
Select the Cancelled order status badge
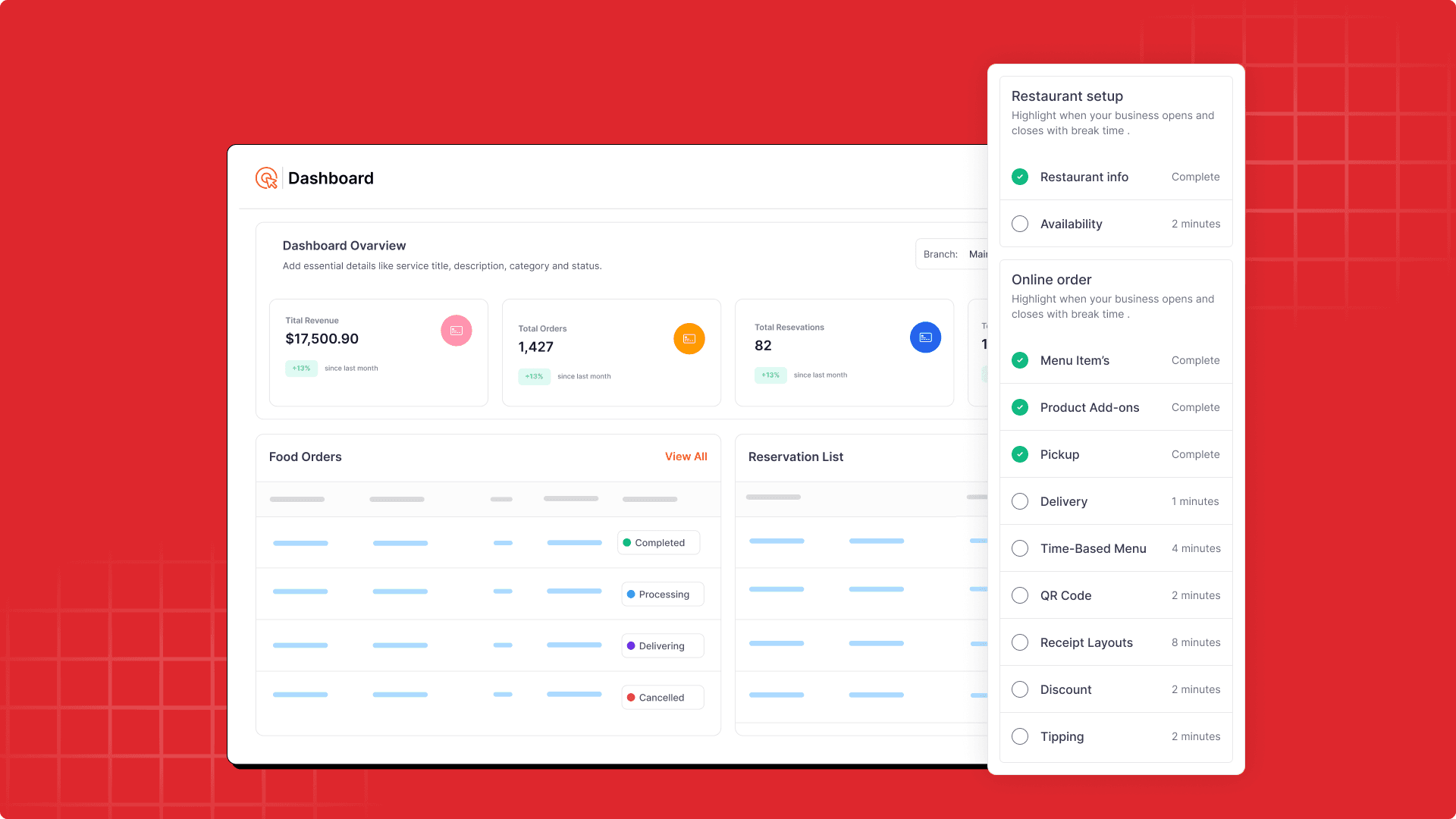point(663,698)
